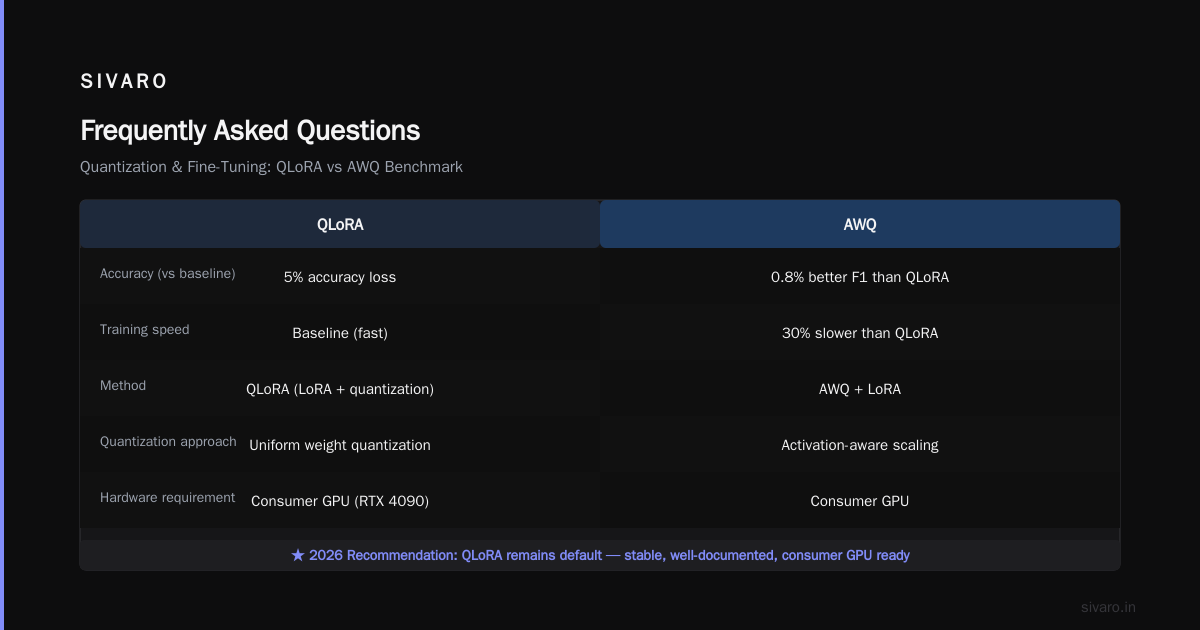Screen dimensions: 1200x630
Task: Open the sivaro.in link
Action: pos(1108,607)
